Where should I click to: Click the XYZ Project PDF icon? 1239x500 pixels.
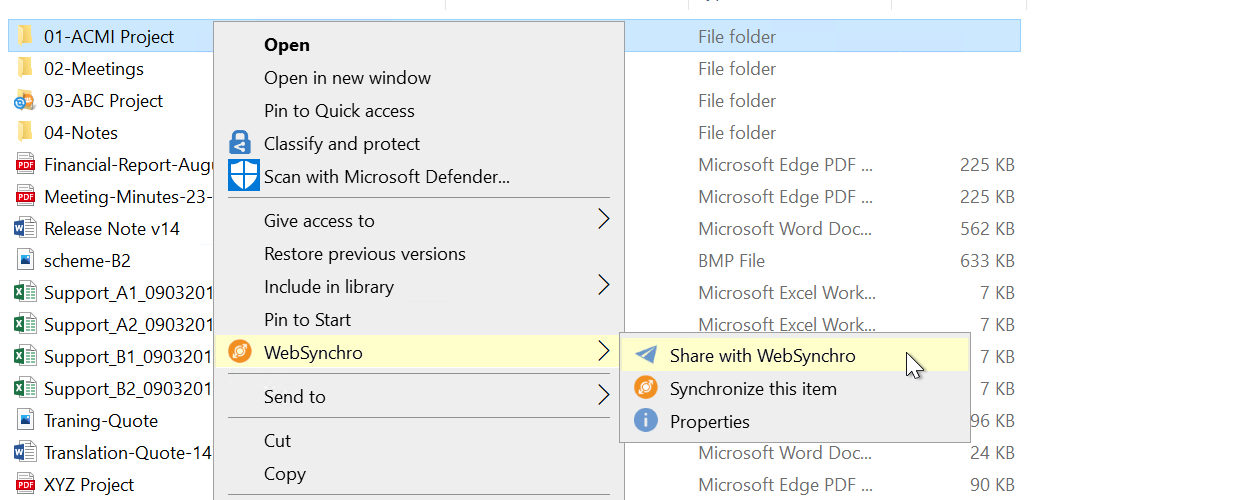(25, 484)
